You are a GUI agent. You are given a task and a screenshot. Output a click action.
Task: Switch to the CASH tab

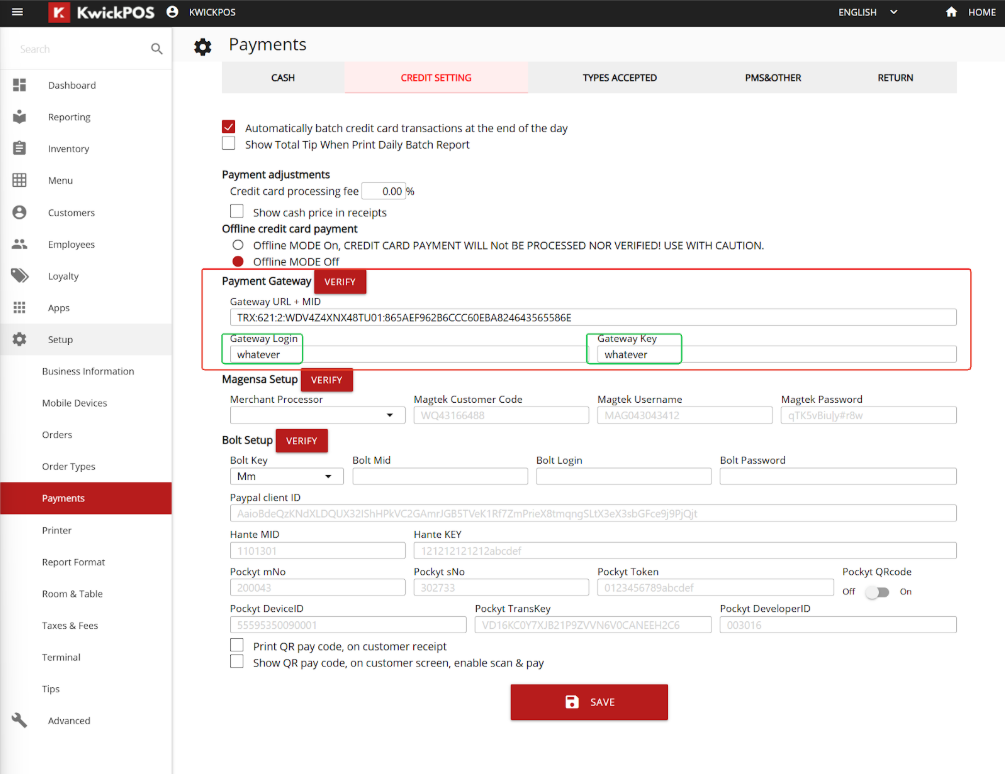tap(283, 78)
